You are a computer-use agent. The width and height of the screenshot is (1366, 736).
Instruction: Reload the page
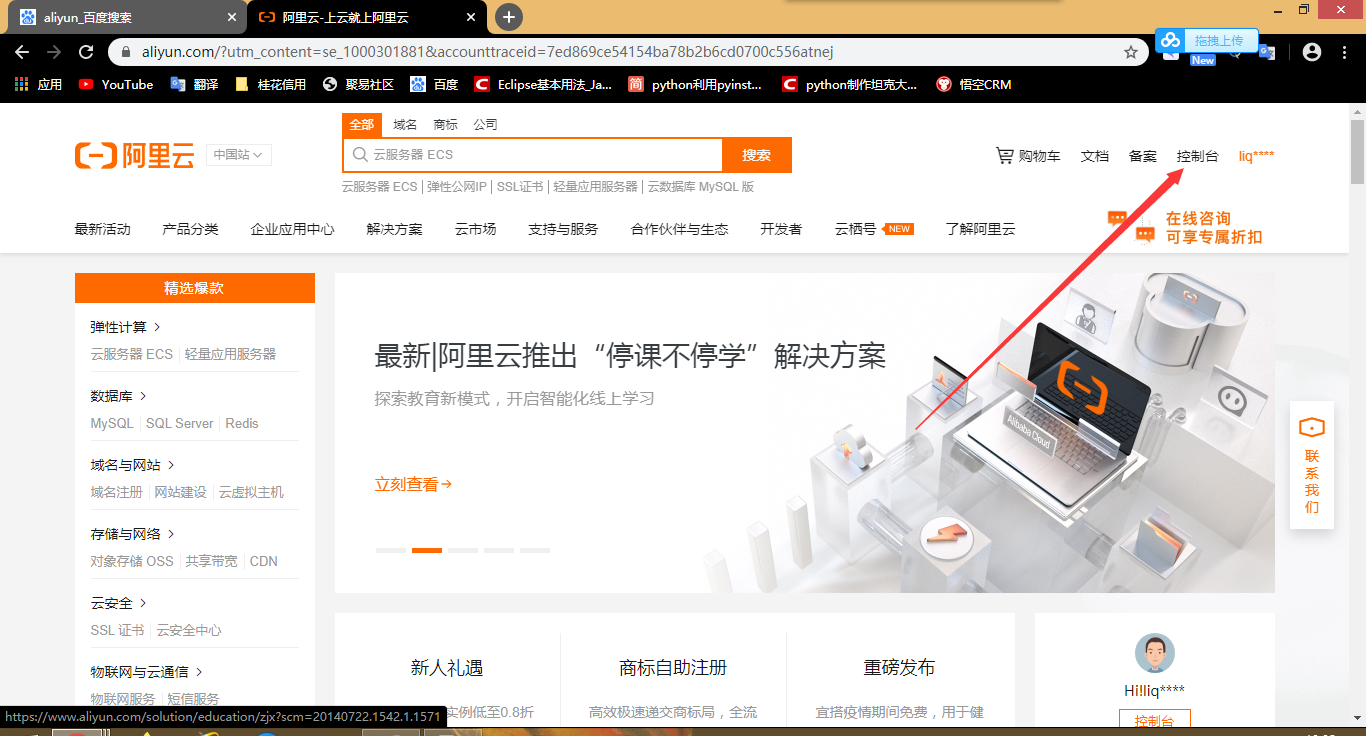tap(86, 52)
